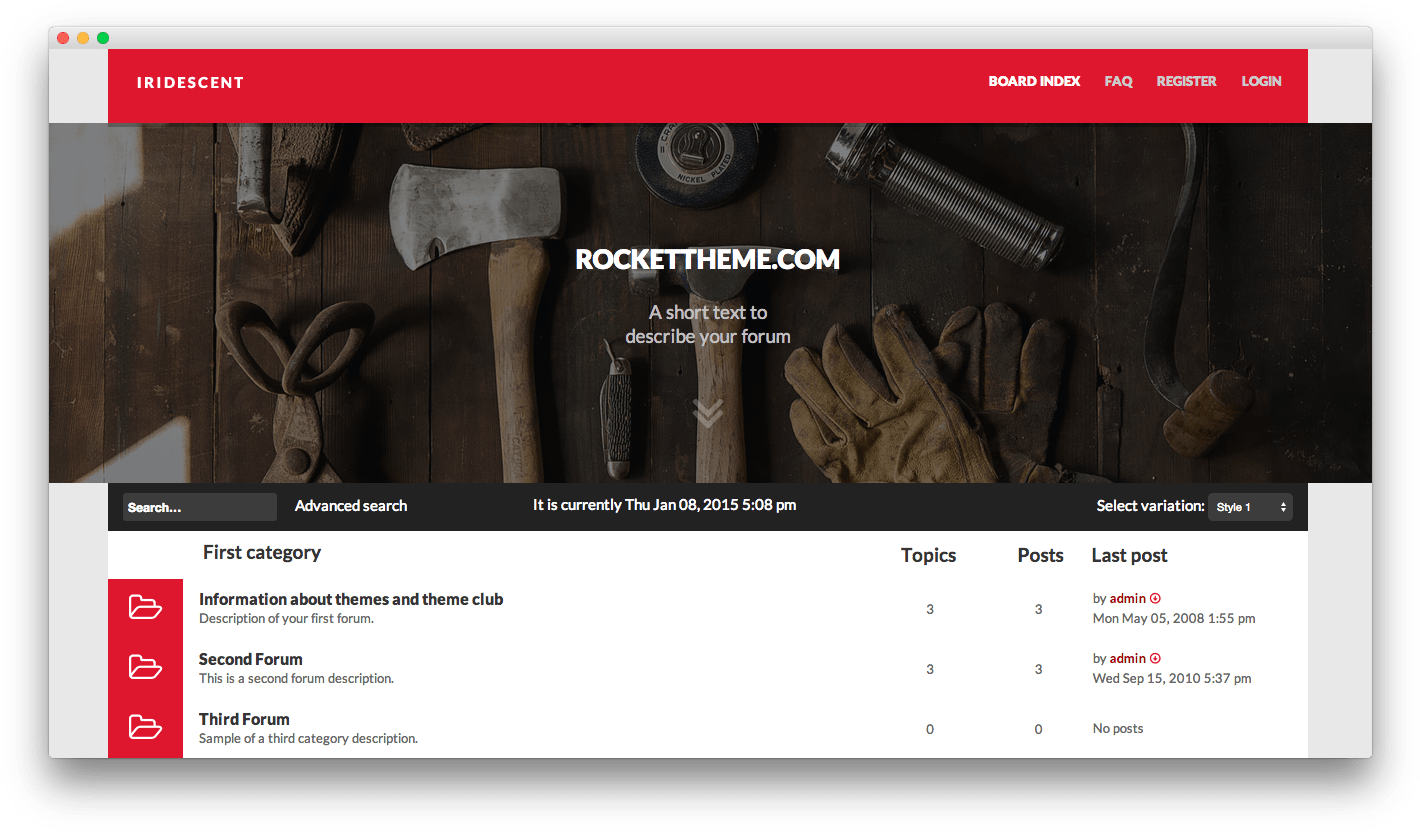Focus the Search input field
Image resolution: width=1420 pixels, height=832 pixels.
200,507
